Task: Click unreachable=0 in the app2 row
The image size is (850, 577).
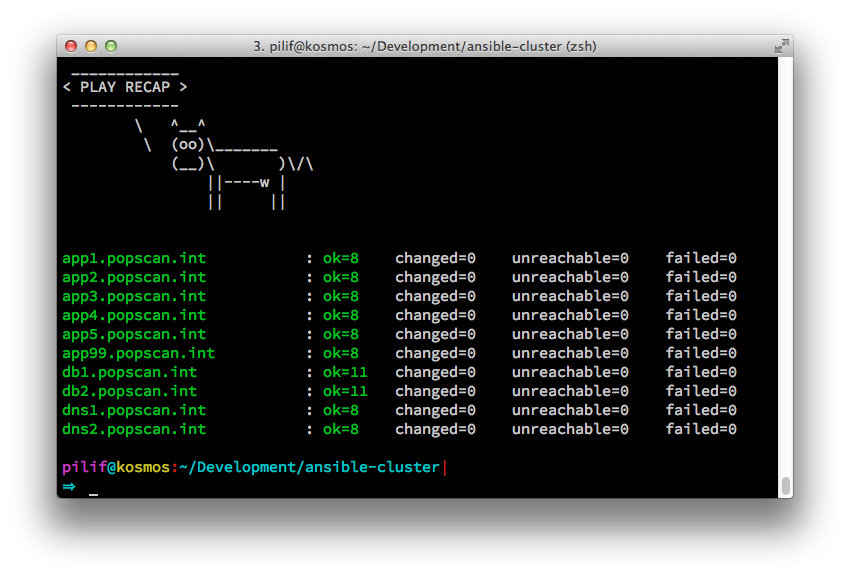Action: (570, 277)
